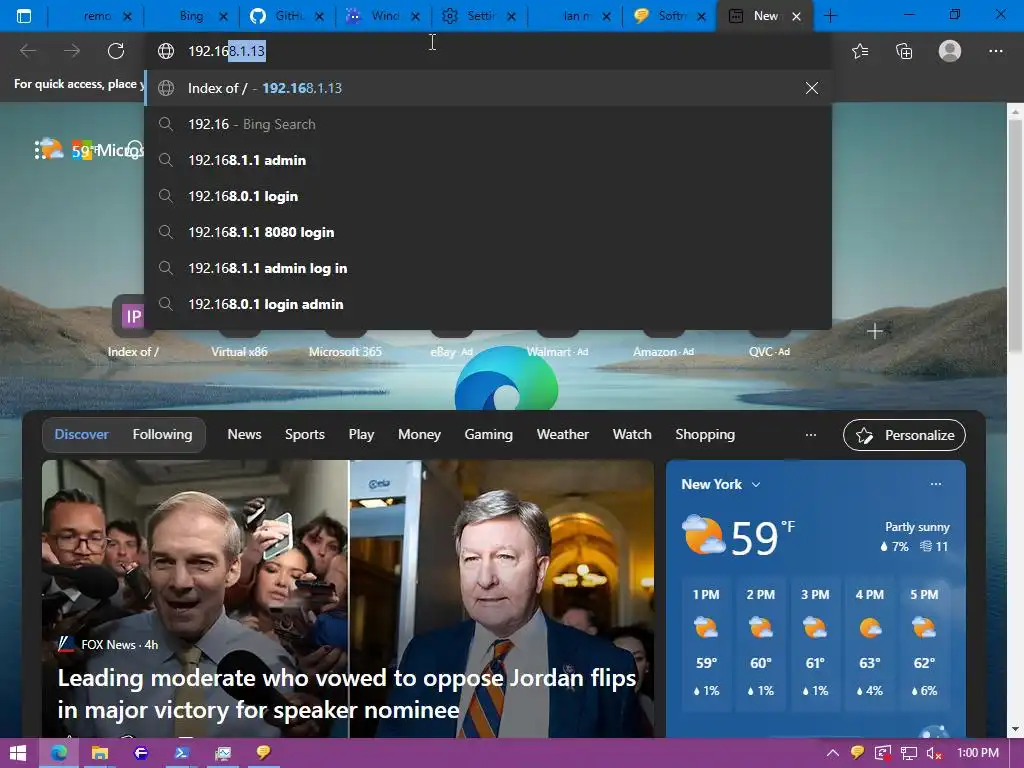1024x768 pixels.
Task: Open the Gaming category
Action: tap(488, 434)
